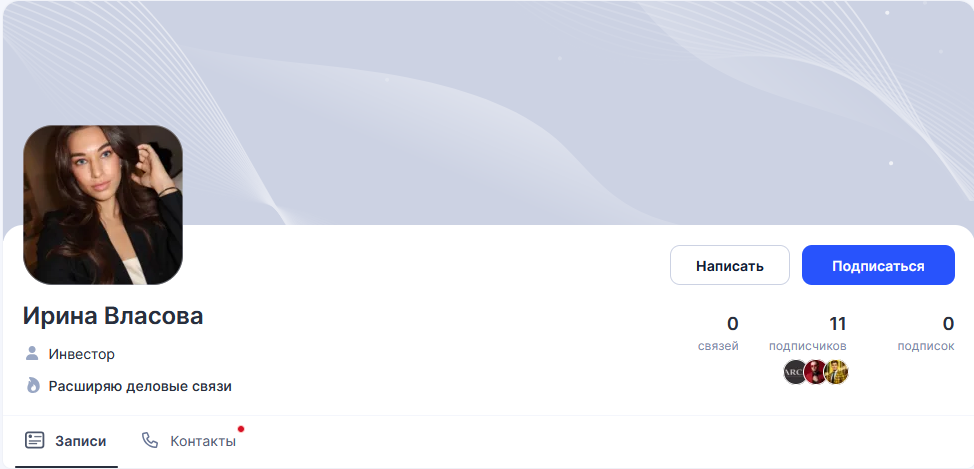The width and height of the screenshot is (974, 469).
Task: Click the 11 подписчиков counter
Action: pyautogui.click(x=808, y=333)
